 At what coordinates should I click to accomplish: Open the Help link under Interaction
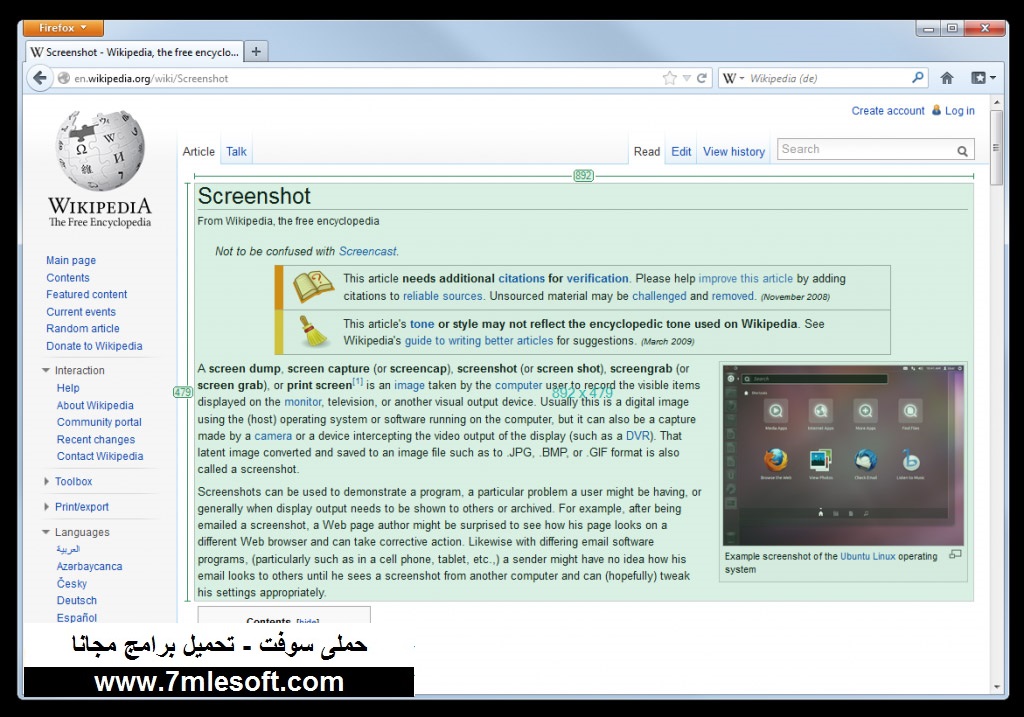[68, 388]
